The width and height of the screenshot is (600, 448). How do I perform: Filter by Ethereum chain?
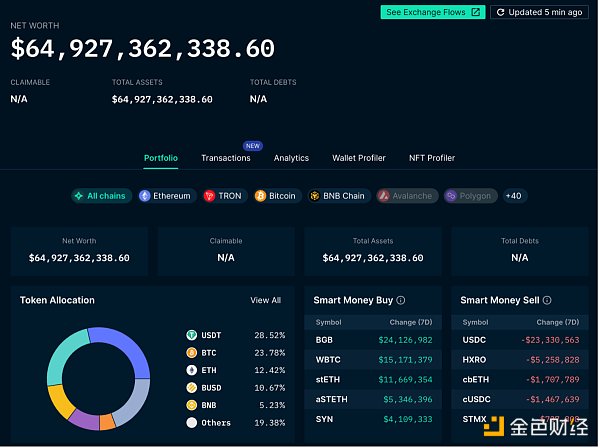(x=165, y=196)
